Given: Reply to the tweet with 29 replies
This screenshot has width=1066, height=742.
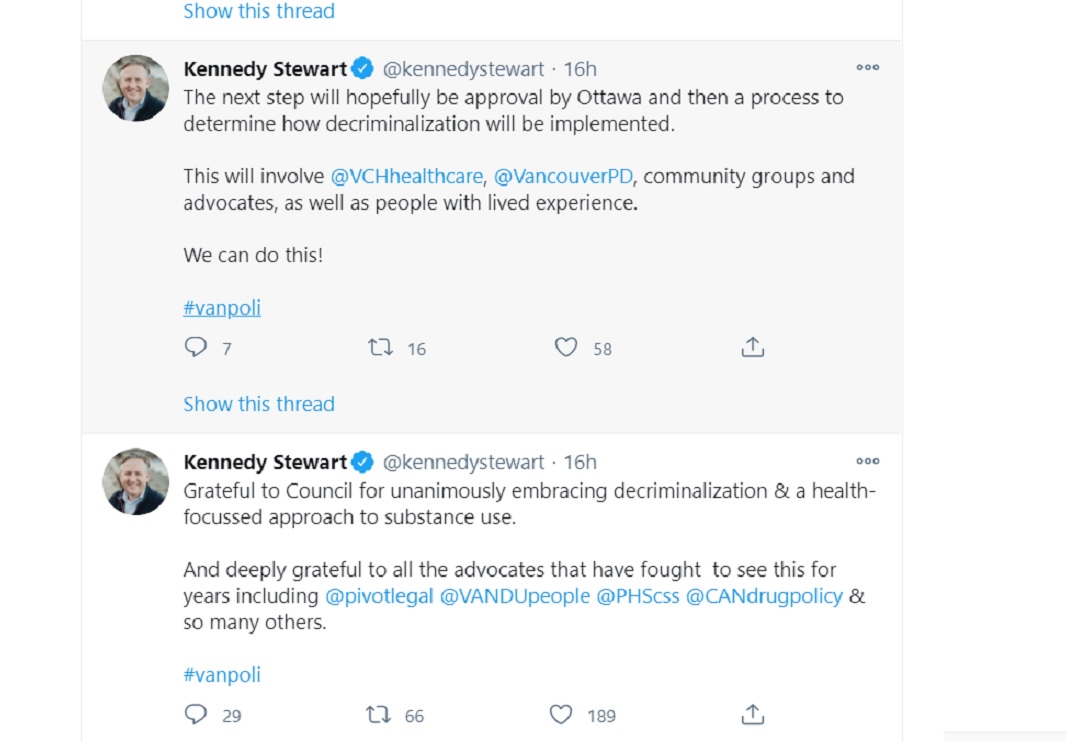Looking at the screenshot, I should pyautogui.click(x=196, y=714).
